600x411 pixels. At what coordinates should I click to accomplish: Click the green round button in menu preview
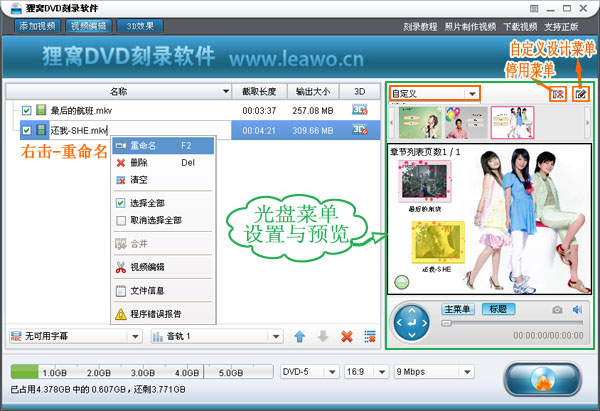tap(402, 282)
